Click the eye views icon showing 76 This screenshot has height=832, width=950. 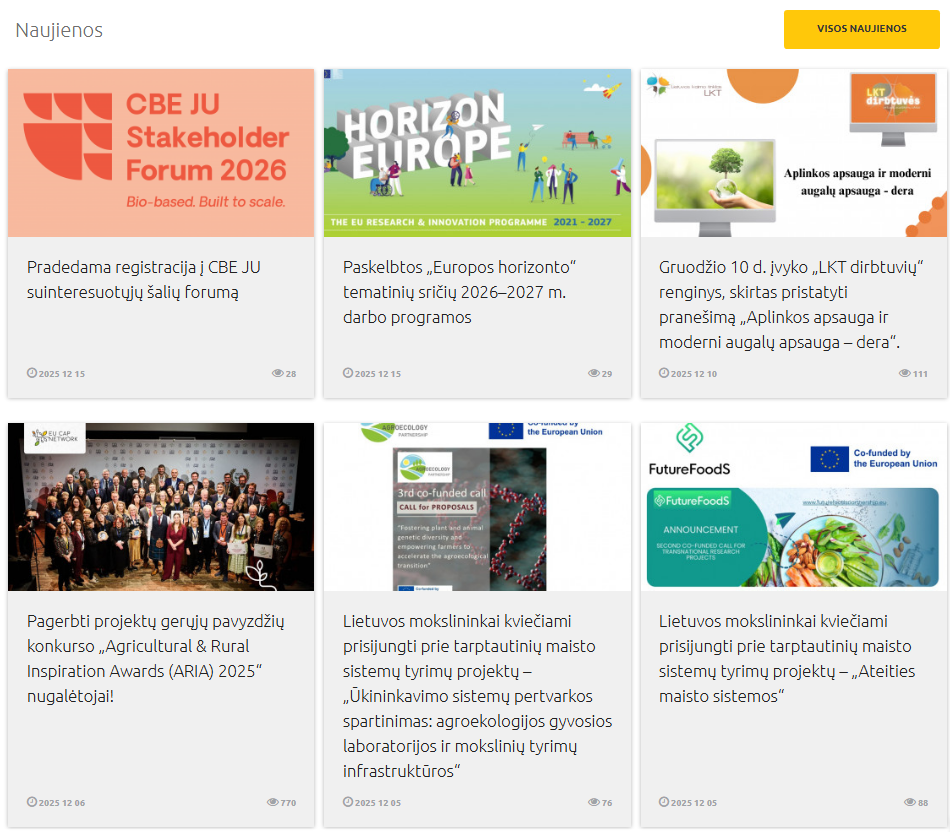[x=594, y=802]
